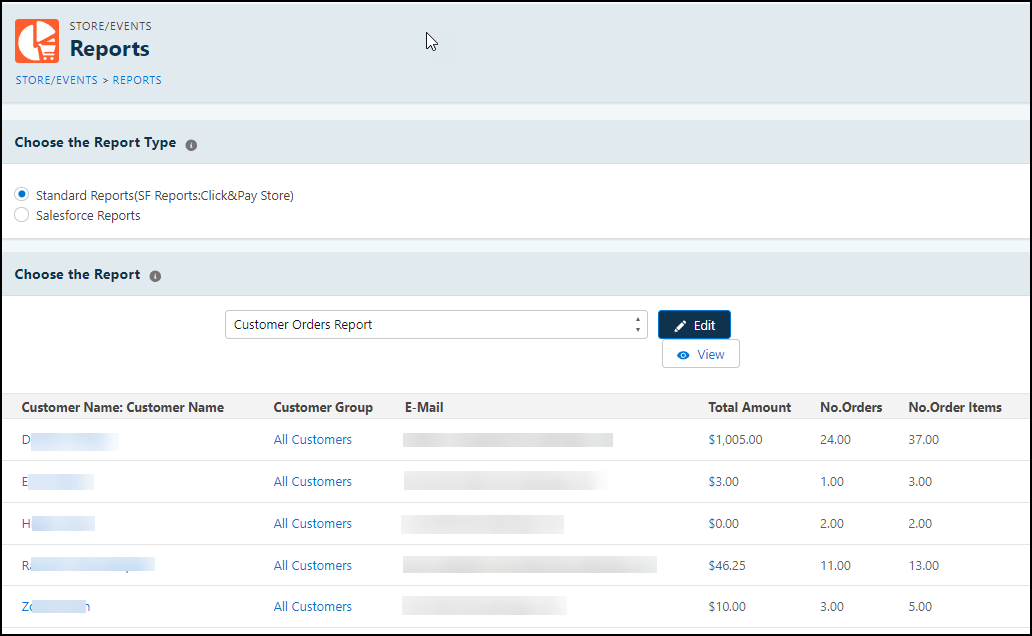Select Salesforce Reports radio button

(22, 215)
